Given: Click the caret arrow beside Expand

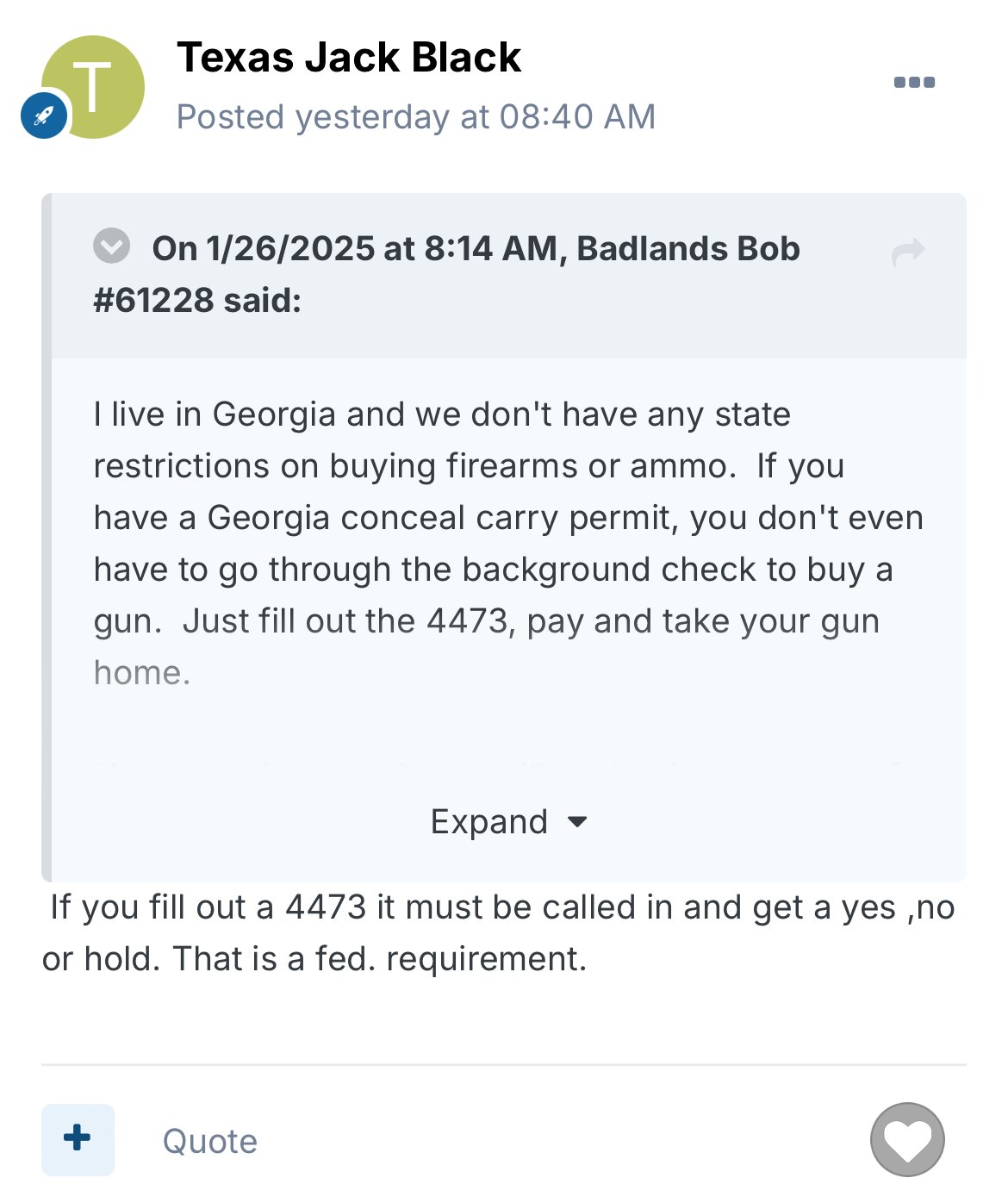Looking at the screenshot, I should [x=578, y=822].
